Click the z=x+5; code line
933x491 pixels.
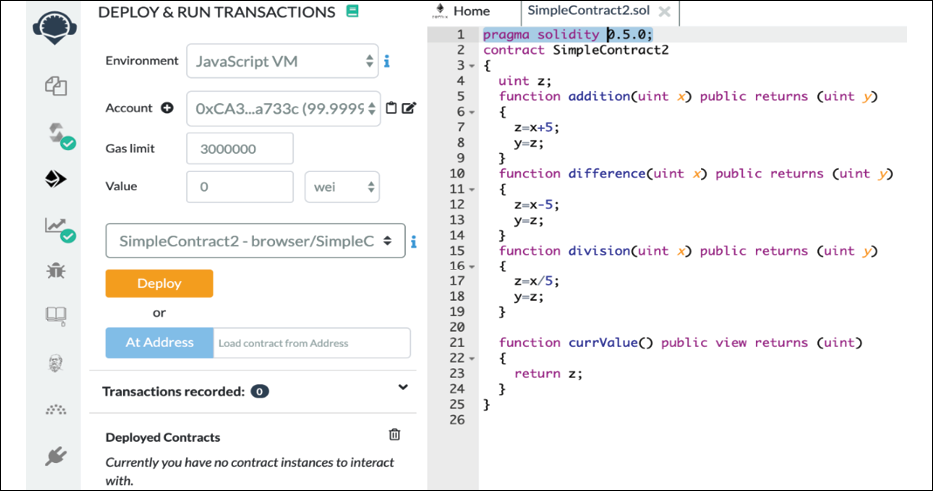[x=537, y=127]
